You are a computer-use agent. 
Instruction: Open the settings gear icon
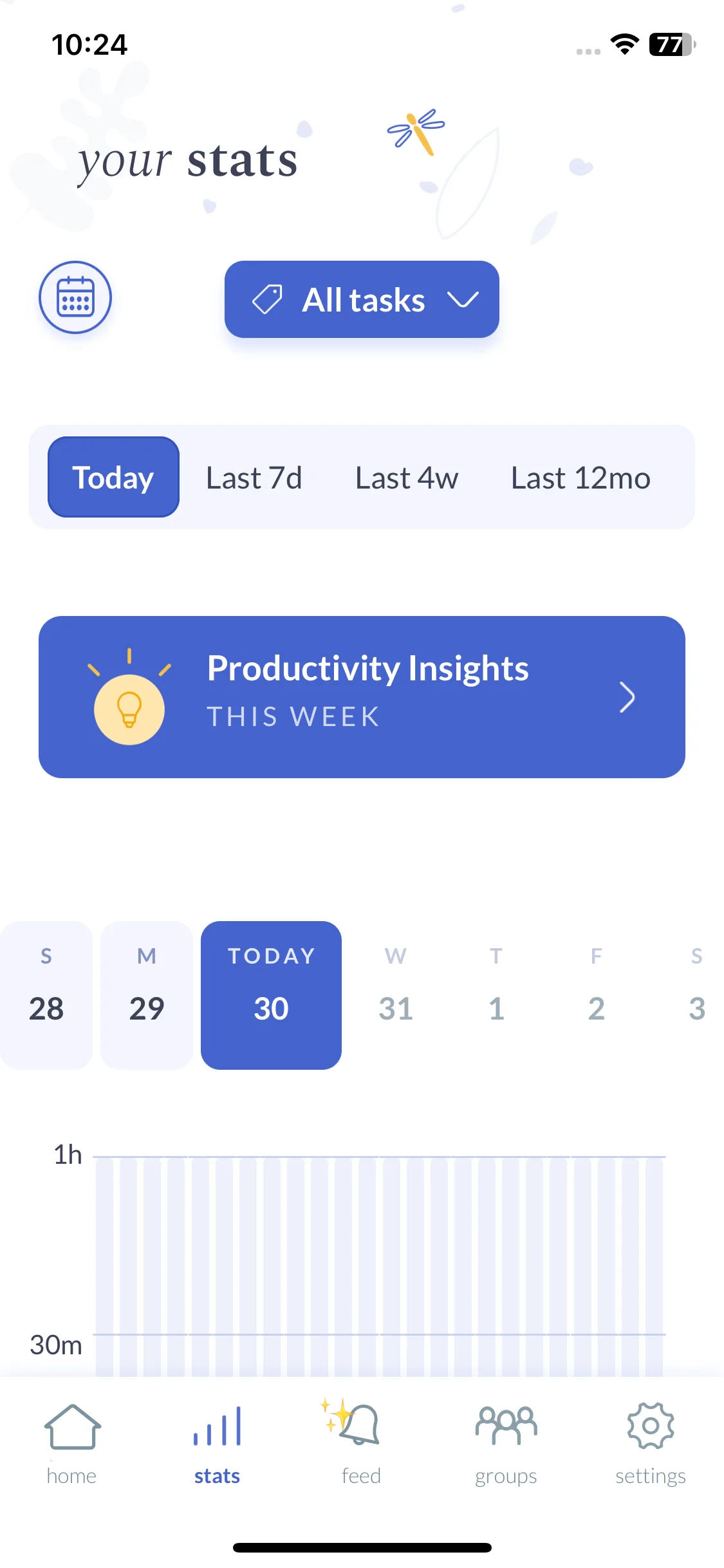(x=651, y=1426)
